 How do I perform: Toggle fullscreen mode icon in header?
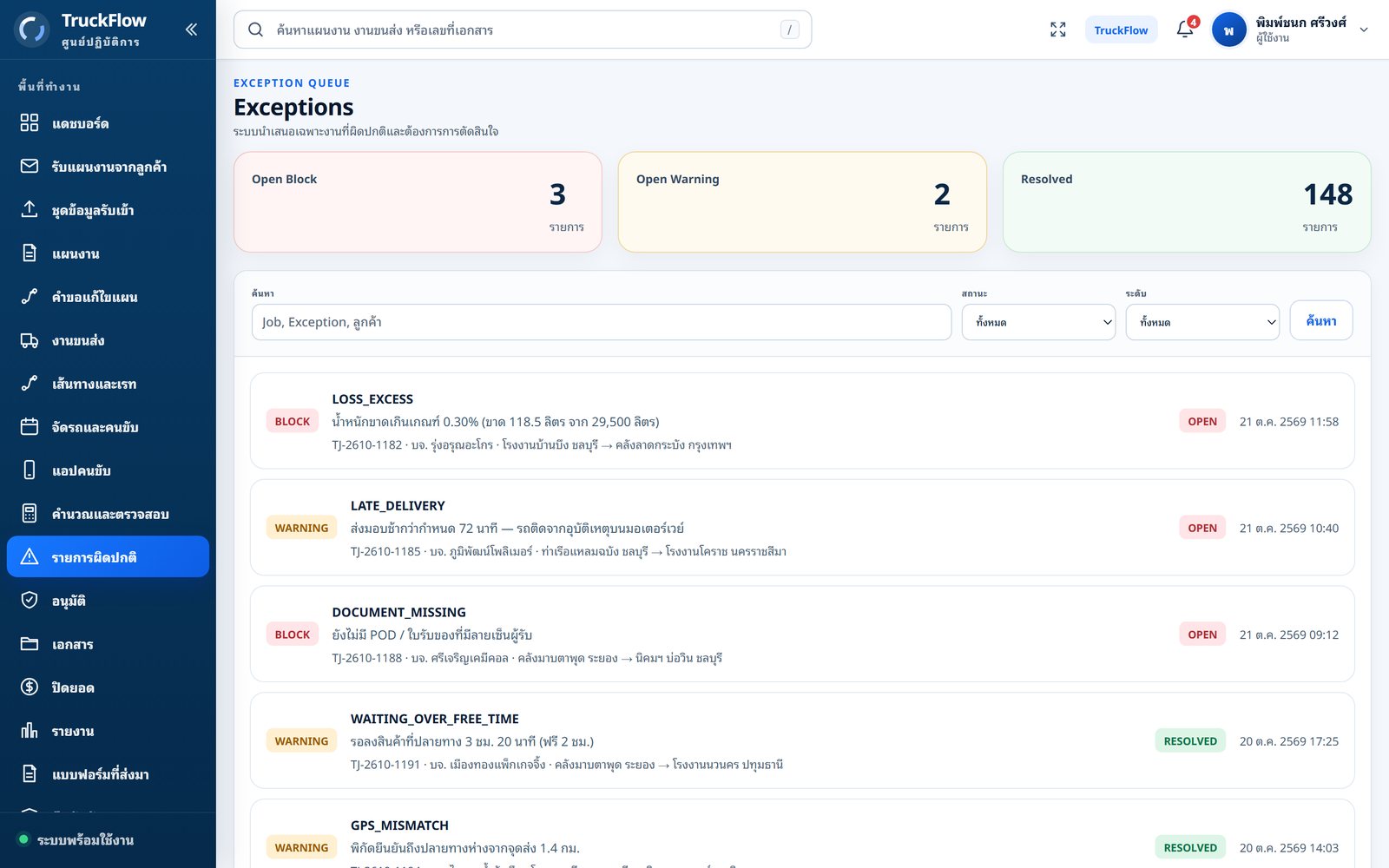coord(1057,30)
